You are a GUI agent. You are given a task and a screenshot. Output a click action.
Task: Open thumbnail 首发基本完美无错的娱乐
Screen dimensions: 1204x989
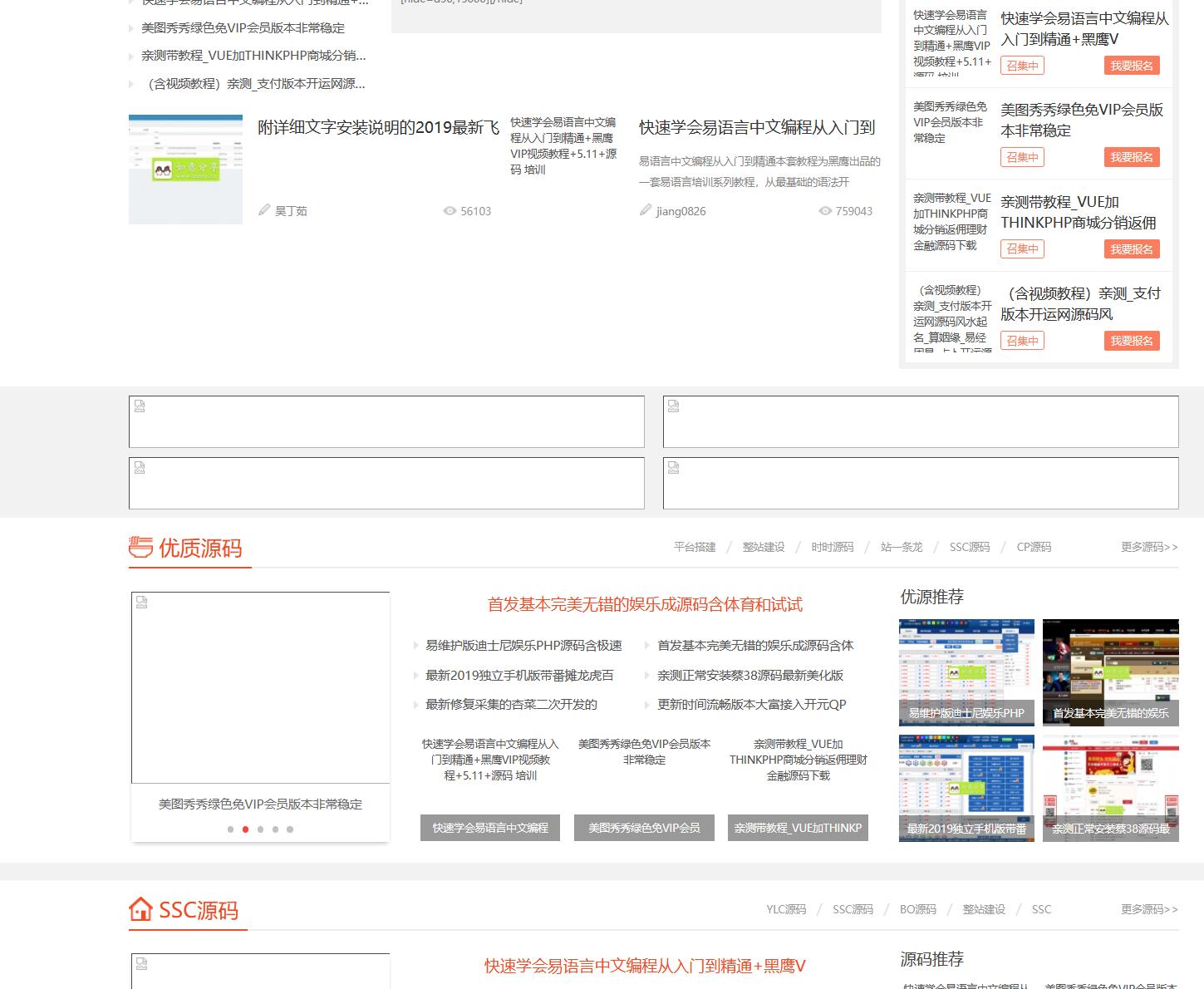pos(1111,672)
